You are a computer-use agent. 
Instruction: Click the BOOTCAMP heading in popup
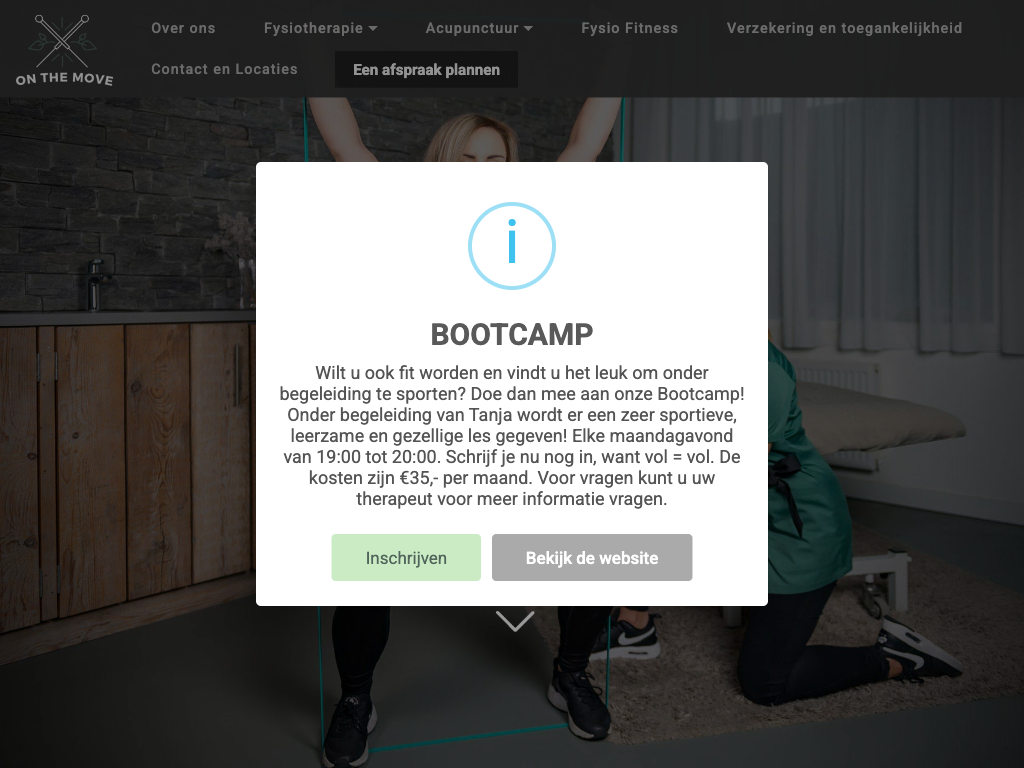512,334
